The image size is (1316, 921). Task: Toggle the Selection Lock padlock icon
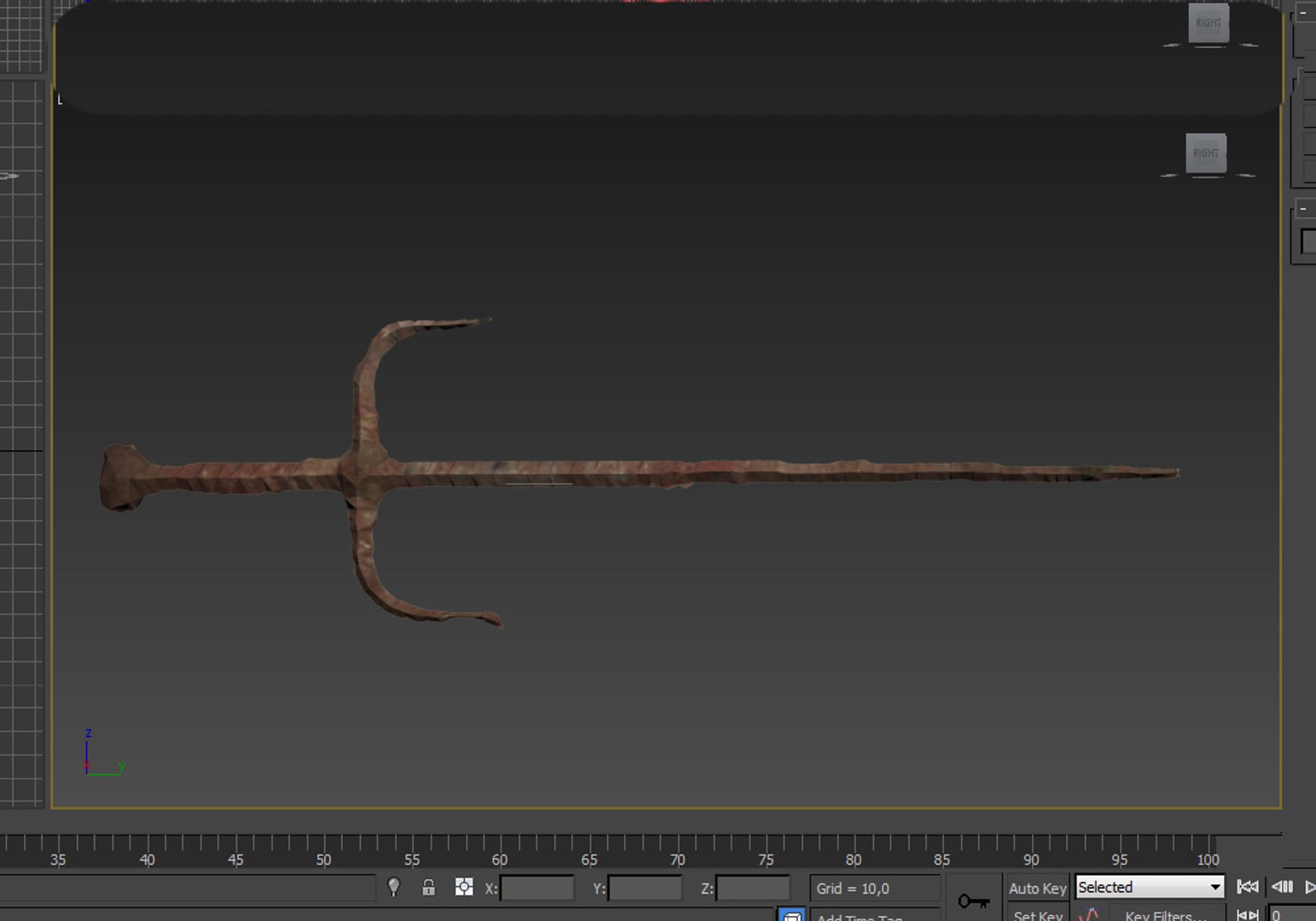click(x=428, y=887)
